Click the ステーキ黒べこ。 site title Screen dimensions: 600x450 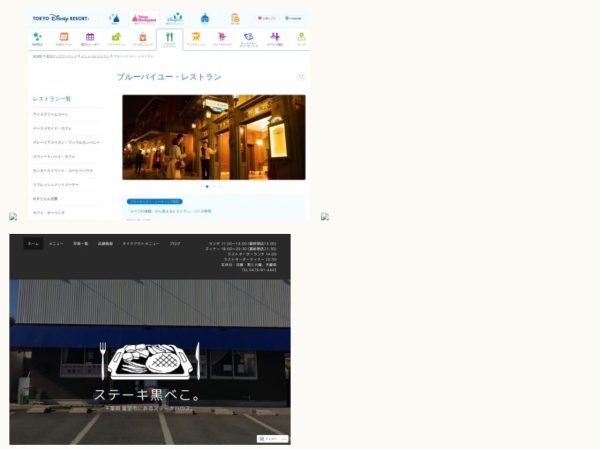(147, 395)
